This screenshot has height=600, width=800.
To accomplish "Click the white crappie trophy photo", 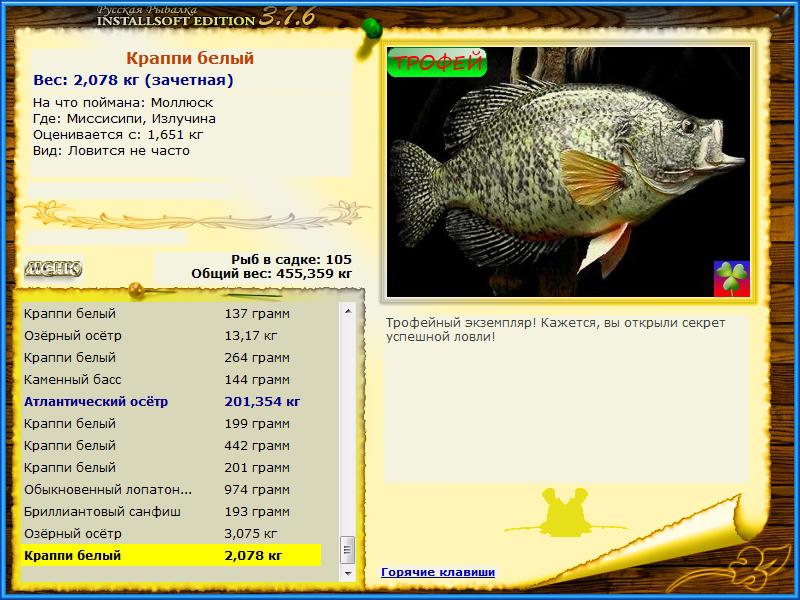I will [x=568, y=172].
